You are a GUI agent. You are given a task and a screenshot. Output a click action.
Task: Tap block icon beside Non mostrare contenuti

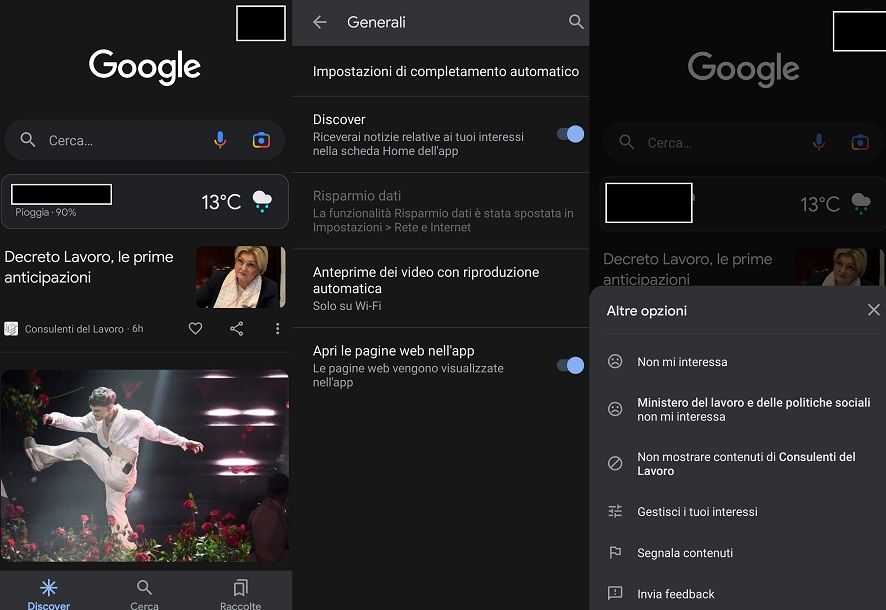tap(615, 463)
